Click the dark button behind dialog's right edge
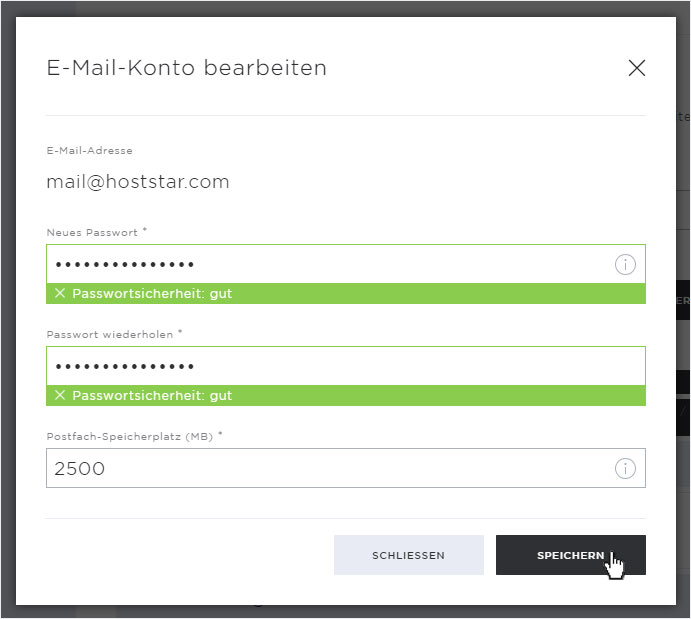The image size is (691, 619). (683, 300)
